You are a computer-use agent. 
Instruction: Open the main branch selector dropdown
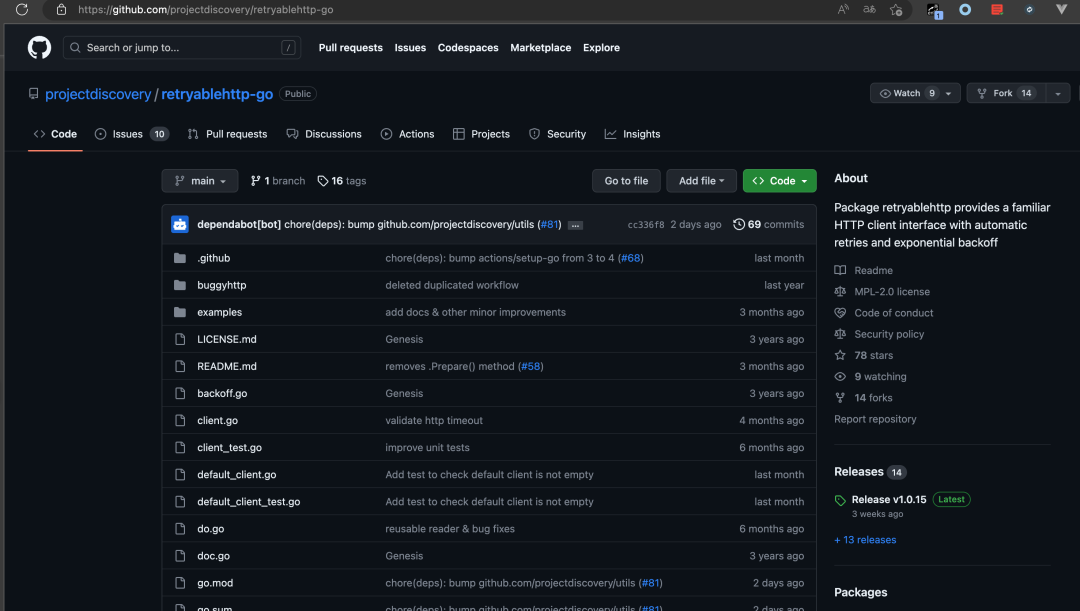(200, 181)
